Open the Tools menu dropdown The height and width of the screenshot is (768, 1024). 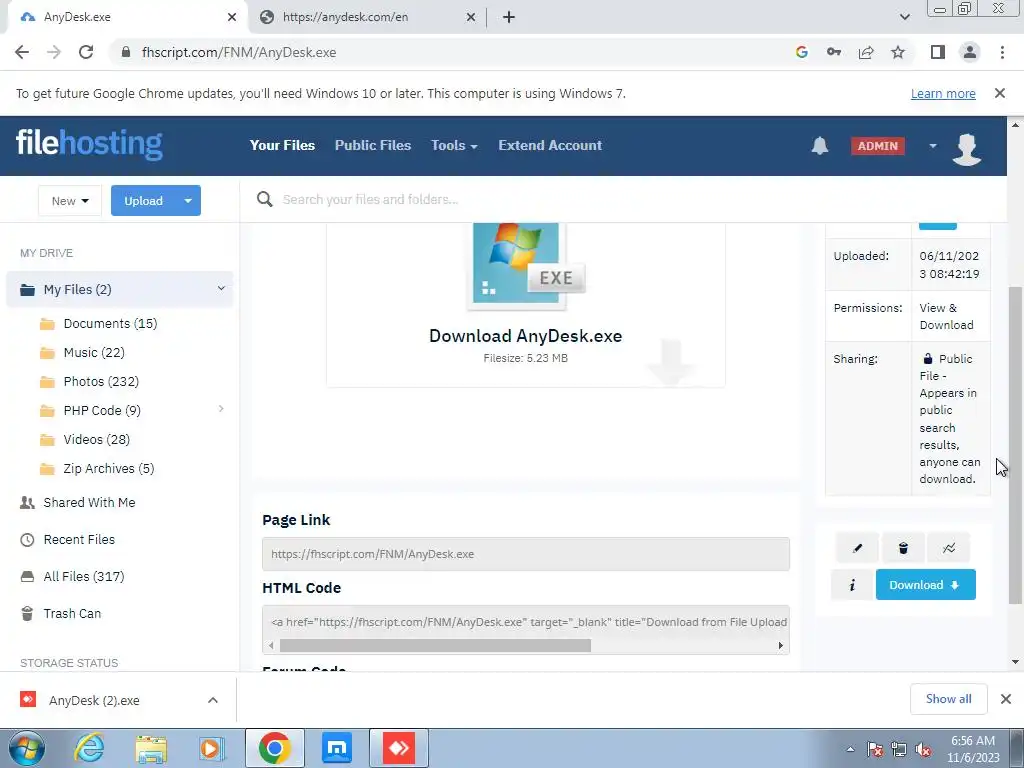point(454,146)
